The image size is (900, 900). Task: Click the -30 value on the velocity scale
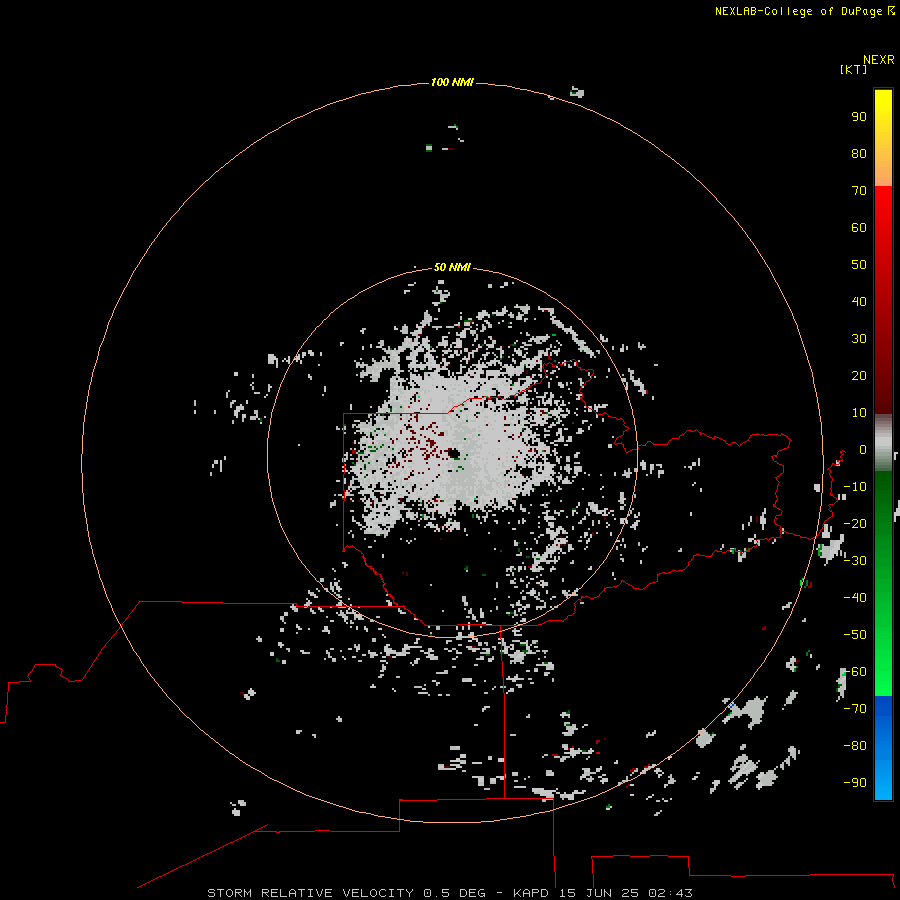click(x=855, y=561)
